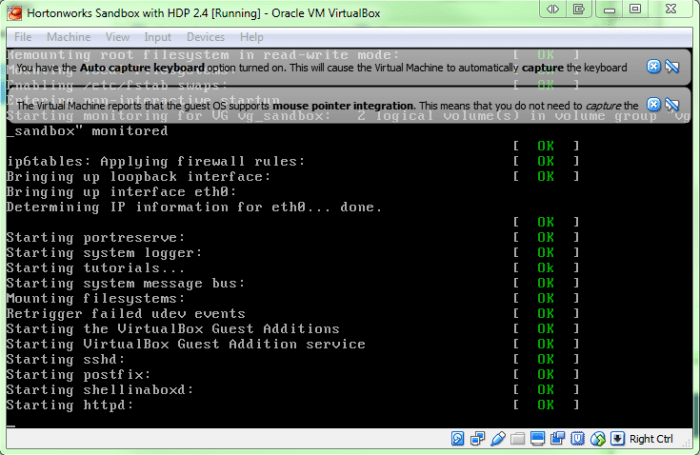
Task: Click the VirtualBox icon in the title bar
Action: [x=15, y=13]
